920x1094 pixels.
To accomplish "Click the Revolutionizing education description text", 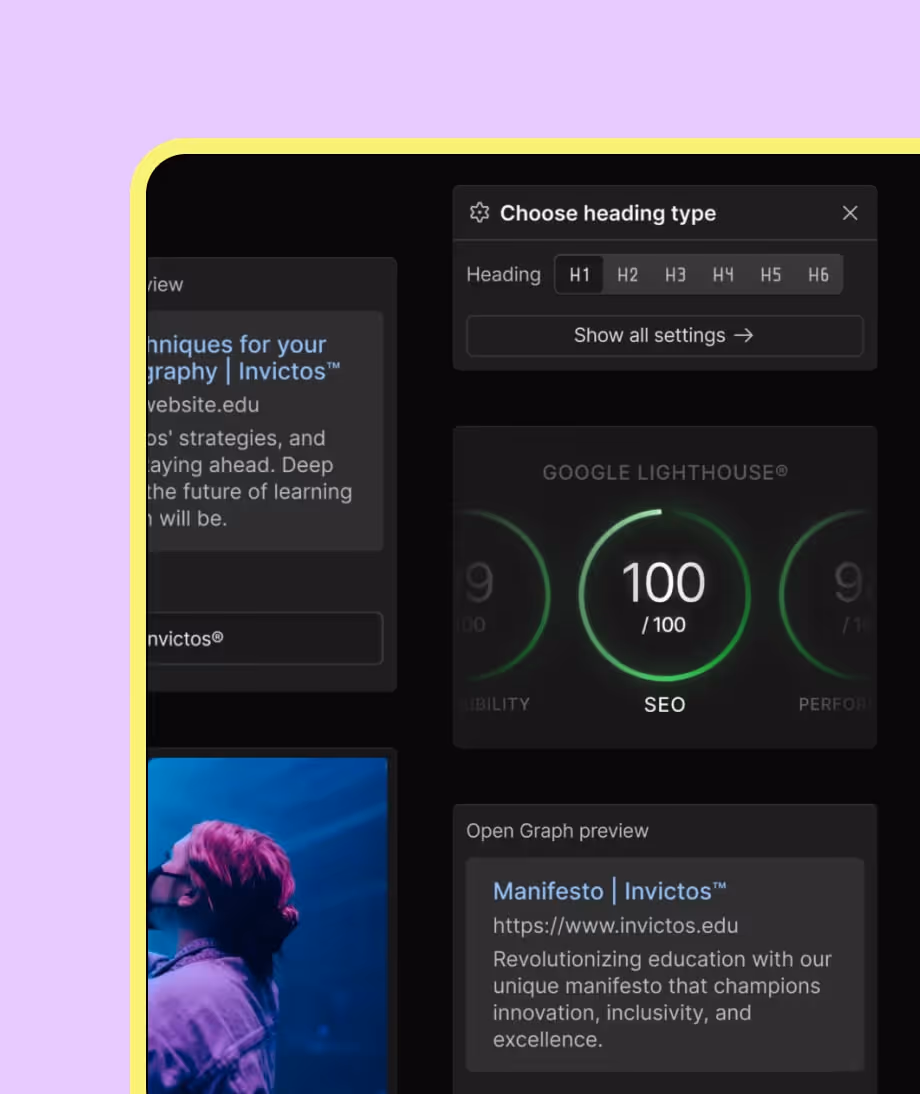I will [662, 999].
